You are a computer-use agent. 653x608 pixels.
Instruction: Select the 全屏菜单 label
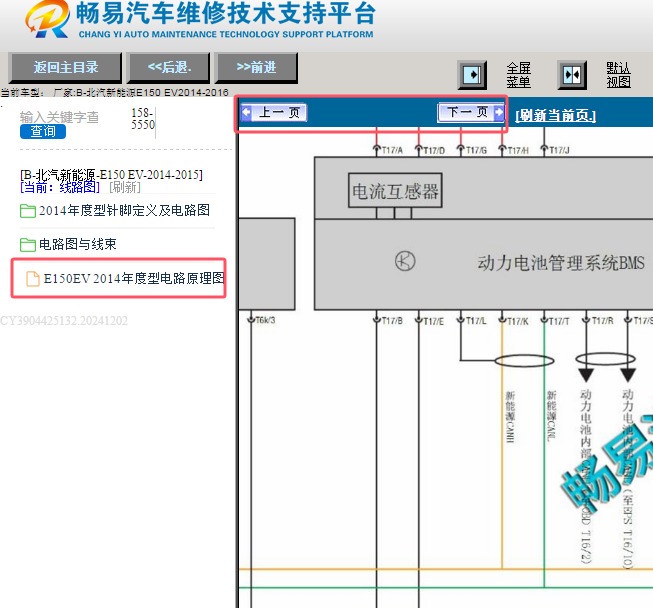point(518,75)
